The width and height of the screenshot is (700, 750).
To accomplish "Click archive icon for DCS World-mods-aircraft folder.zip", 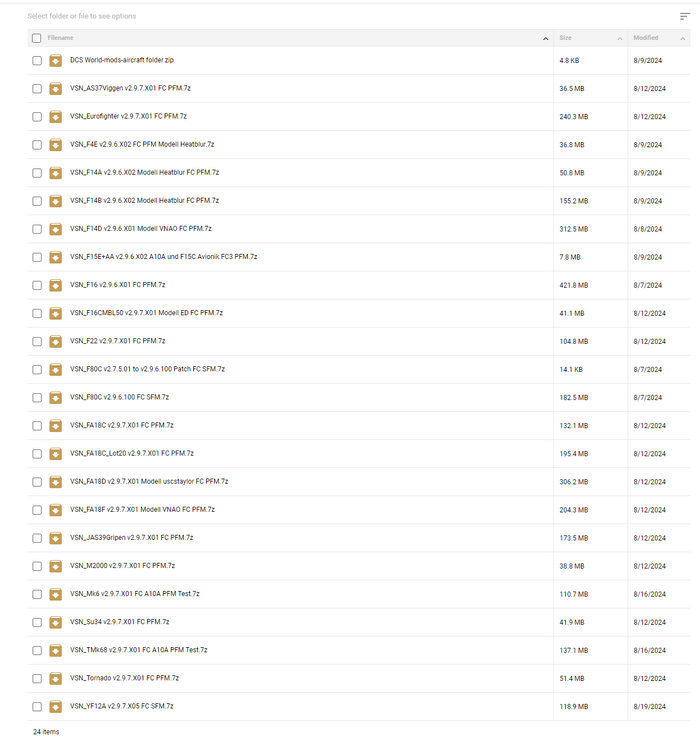I will (x=56, y=61).
